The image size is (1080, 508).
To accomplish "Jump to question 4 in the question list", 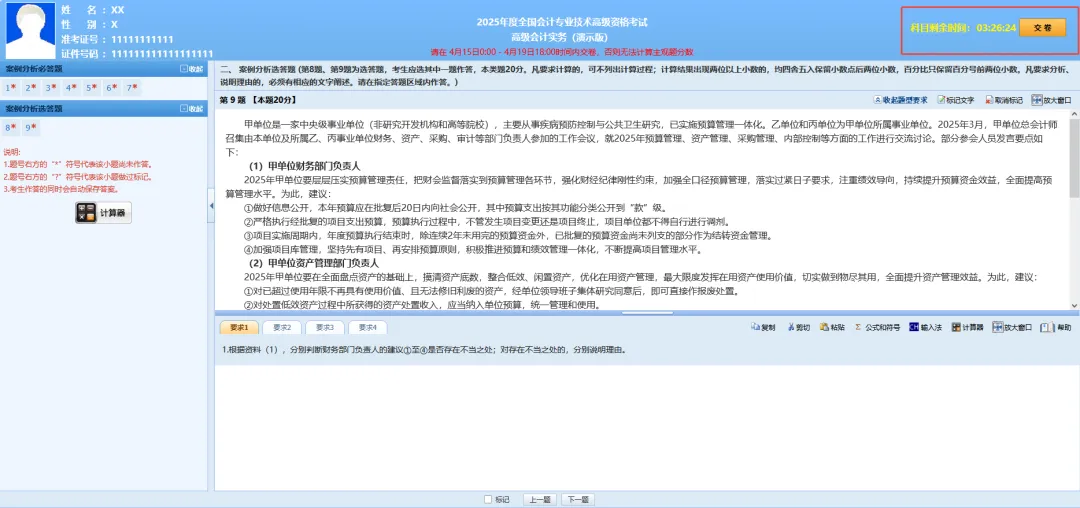I will pos(71,87).
